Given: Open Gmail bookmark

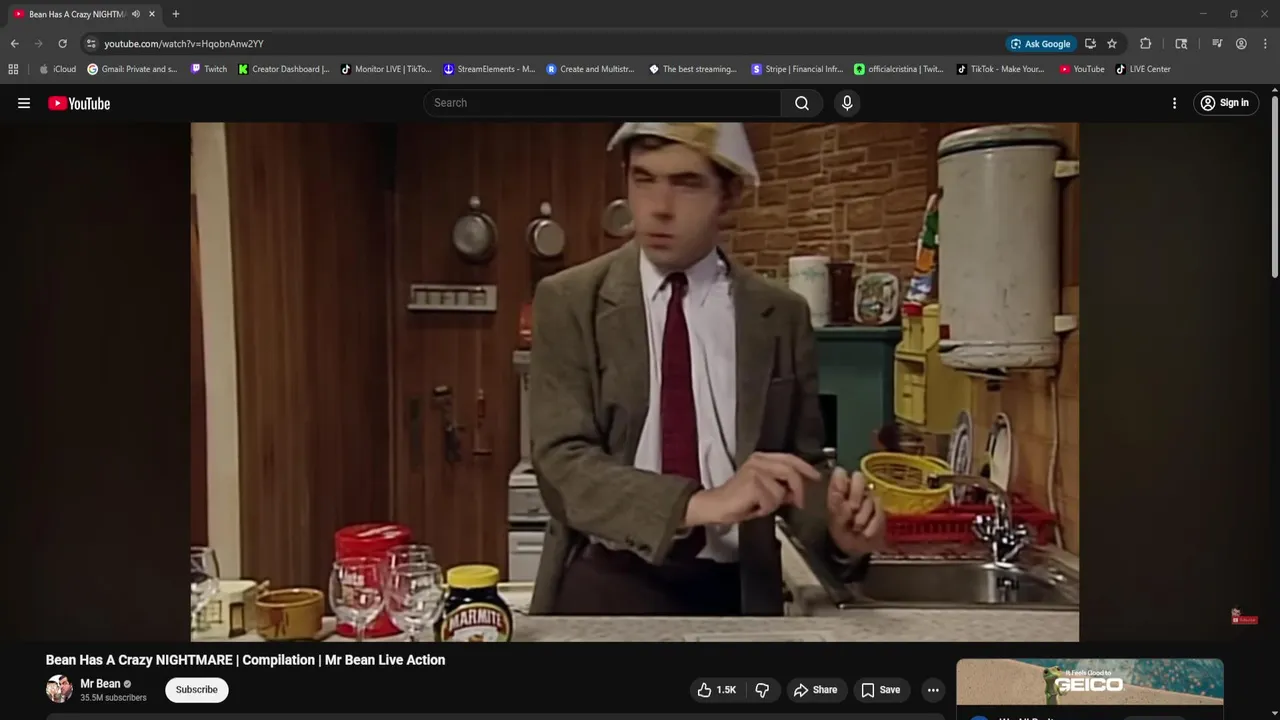Looking at the screenshot, I should [132, 69].
